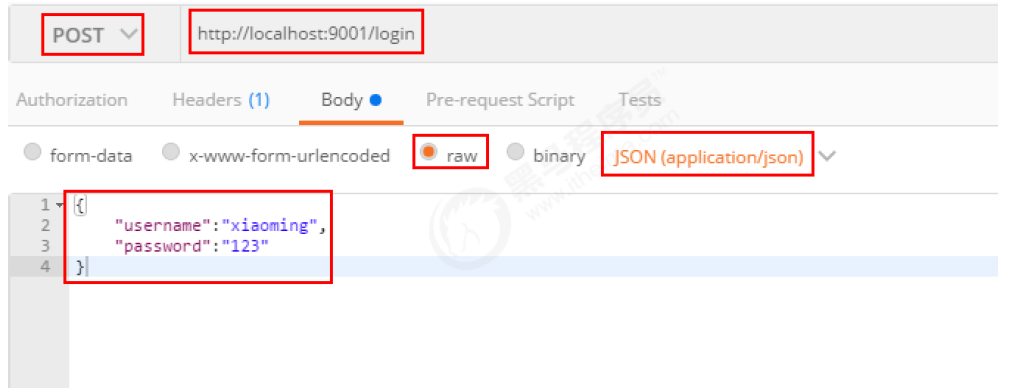Open the Pre-request Script tab
This screenshot has height=388, width=1031.
(500, 100)
